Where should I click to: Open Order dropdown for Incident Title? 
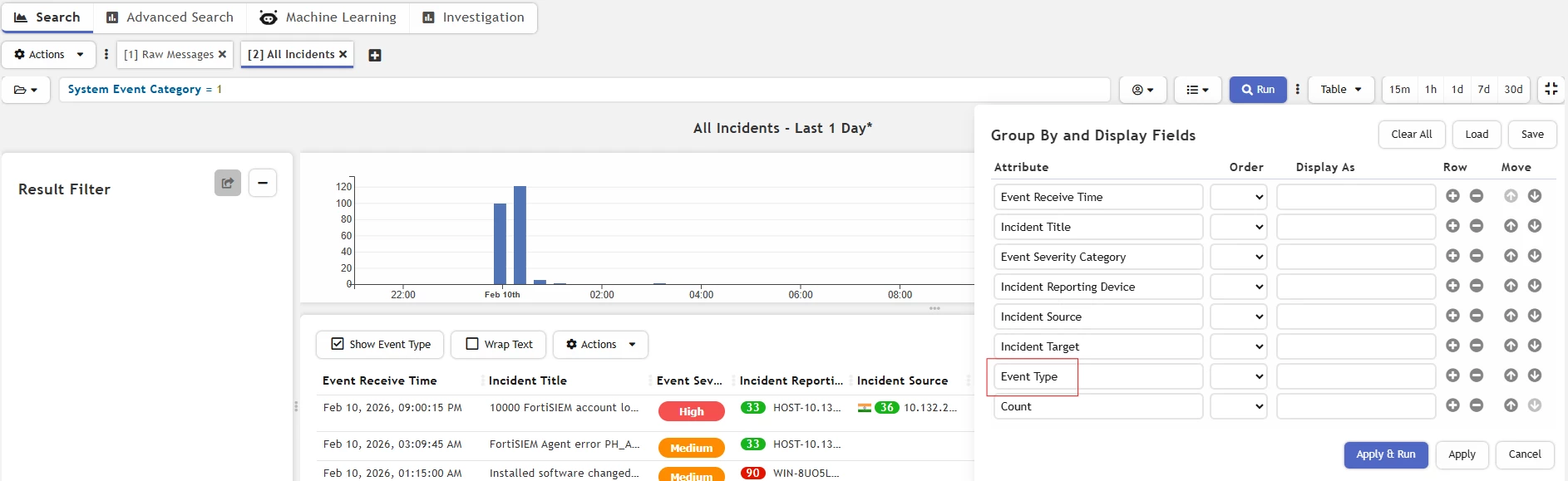point(1238,227)
